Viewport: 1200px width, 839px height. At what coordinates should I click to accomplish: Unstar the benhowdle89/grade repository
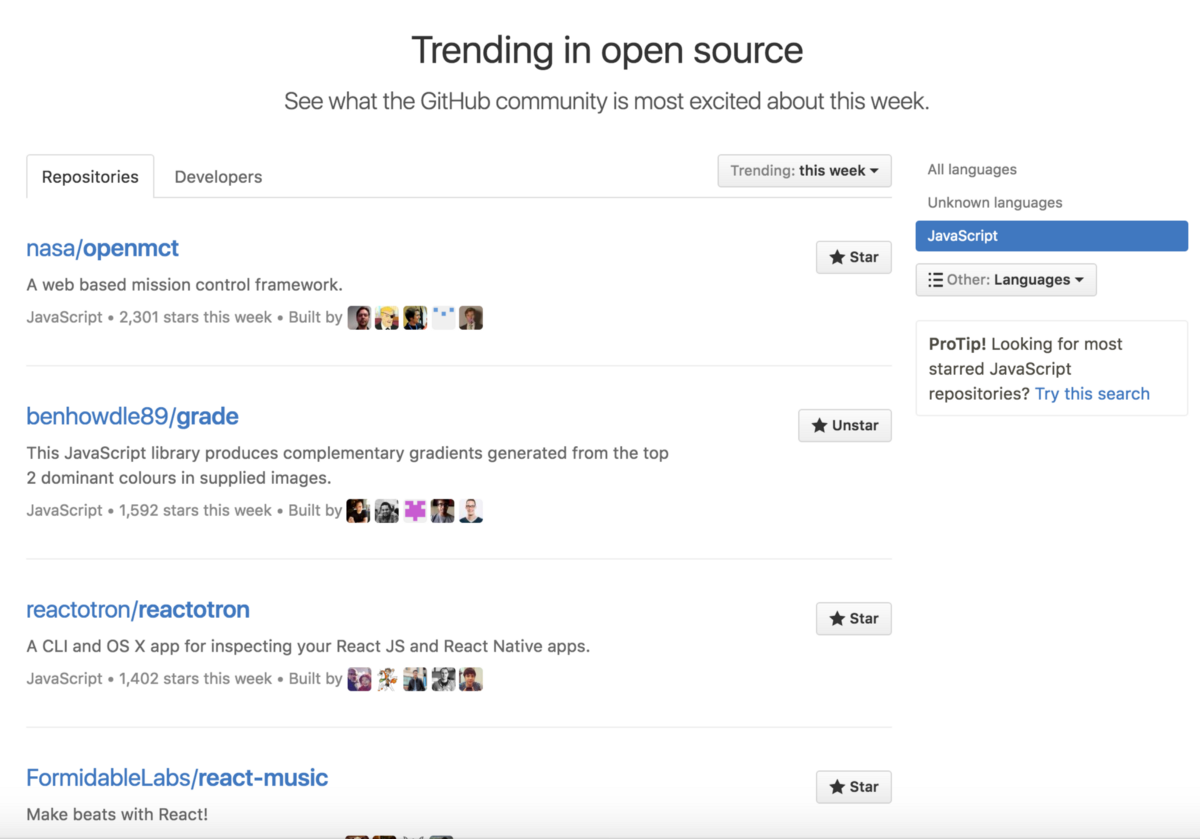point(844,425)
